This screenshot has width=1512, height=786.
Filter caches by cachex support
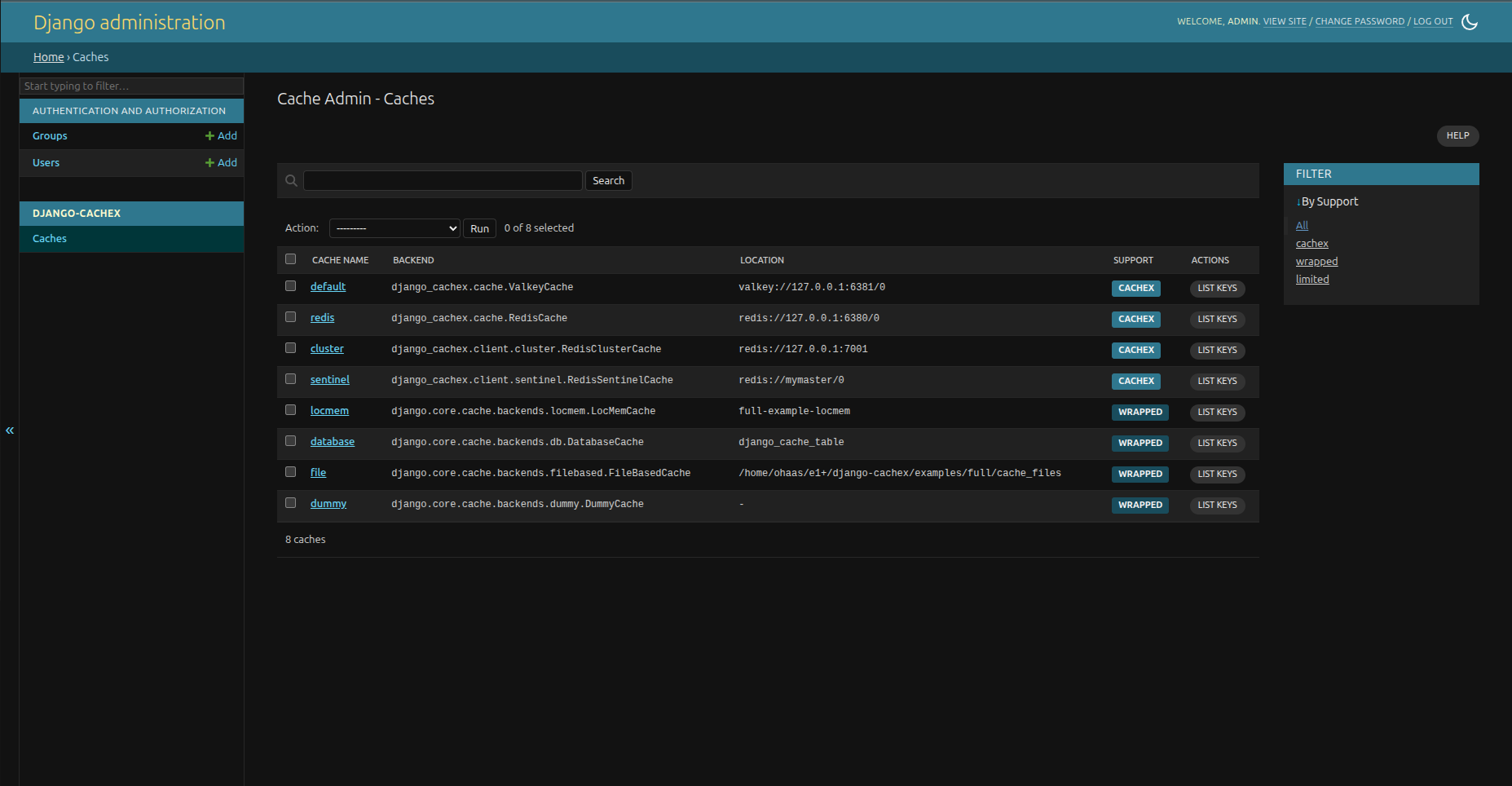coord(1311,244)
